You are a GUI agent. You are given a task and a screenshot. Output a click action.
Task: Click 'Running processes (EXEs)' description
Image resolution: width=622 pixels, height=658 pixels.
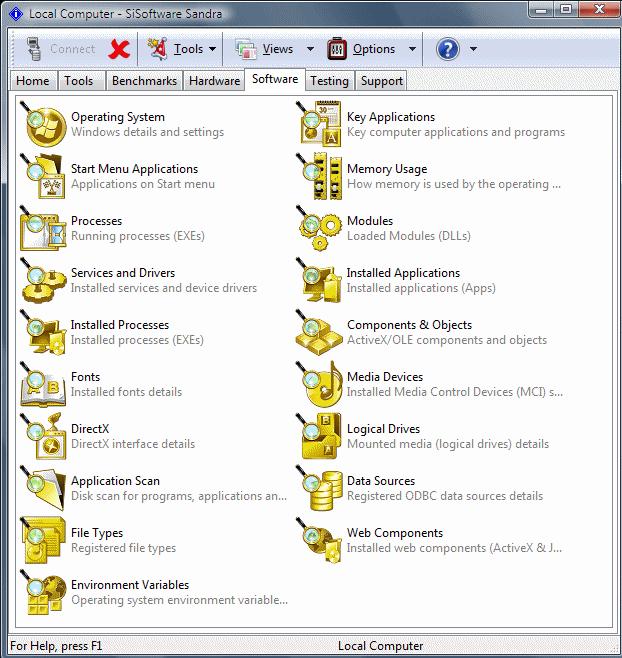(138, 236)
